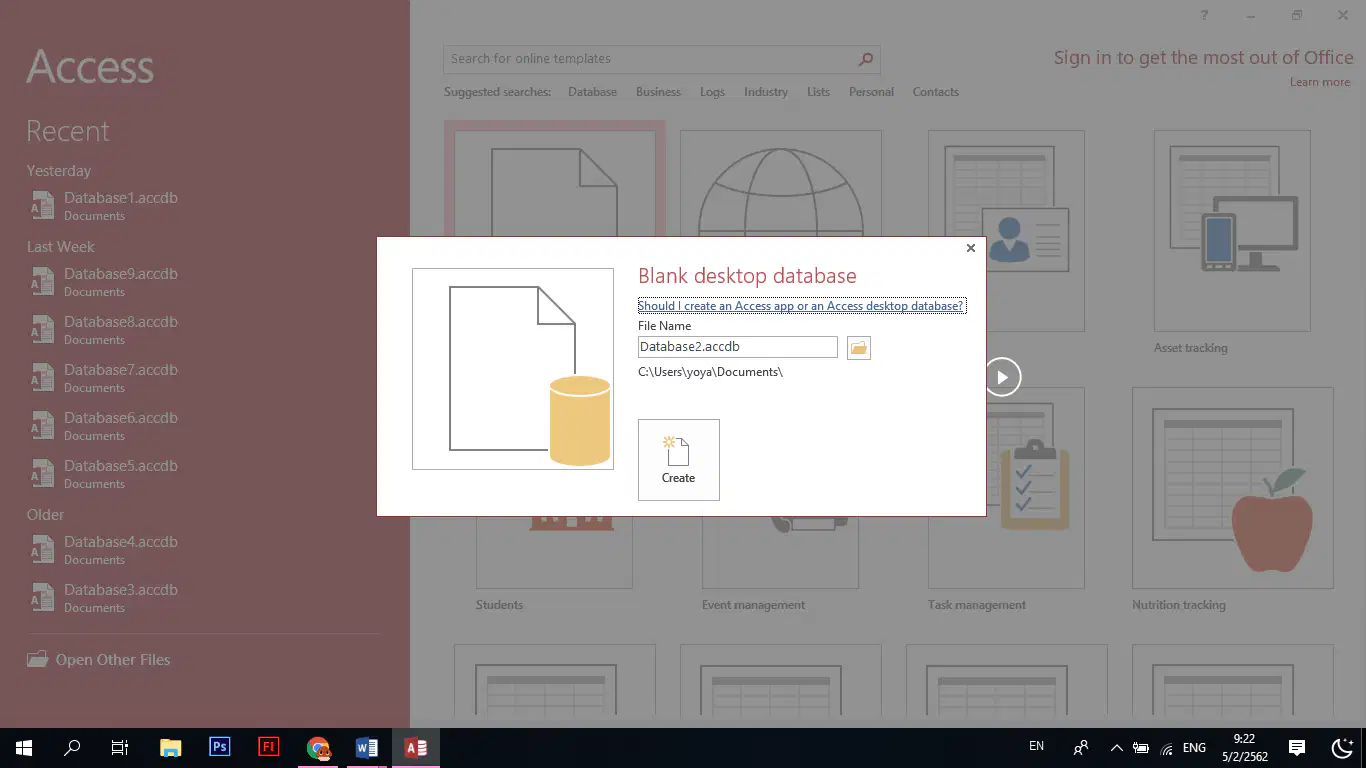Click the File Name field with Database2.accdb

(x=738, y=347)
